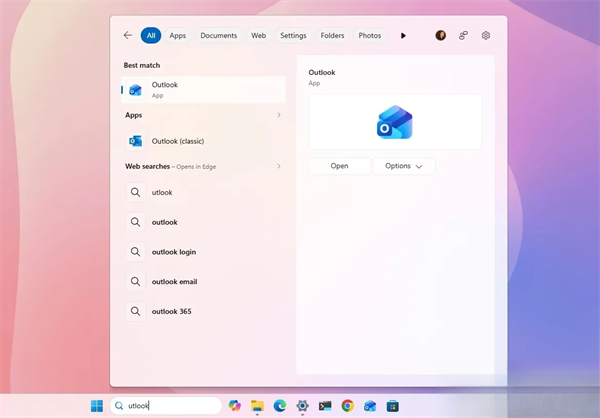This screenshot has height=418, width=600.
Task: Open search settings gear in the panel header
Action: coord(486,36)
